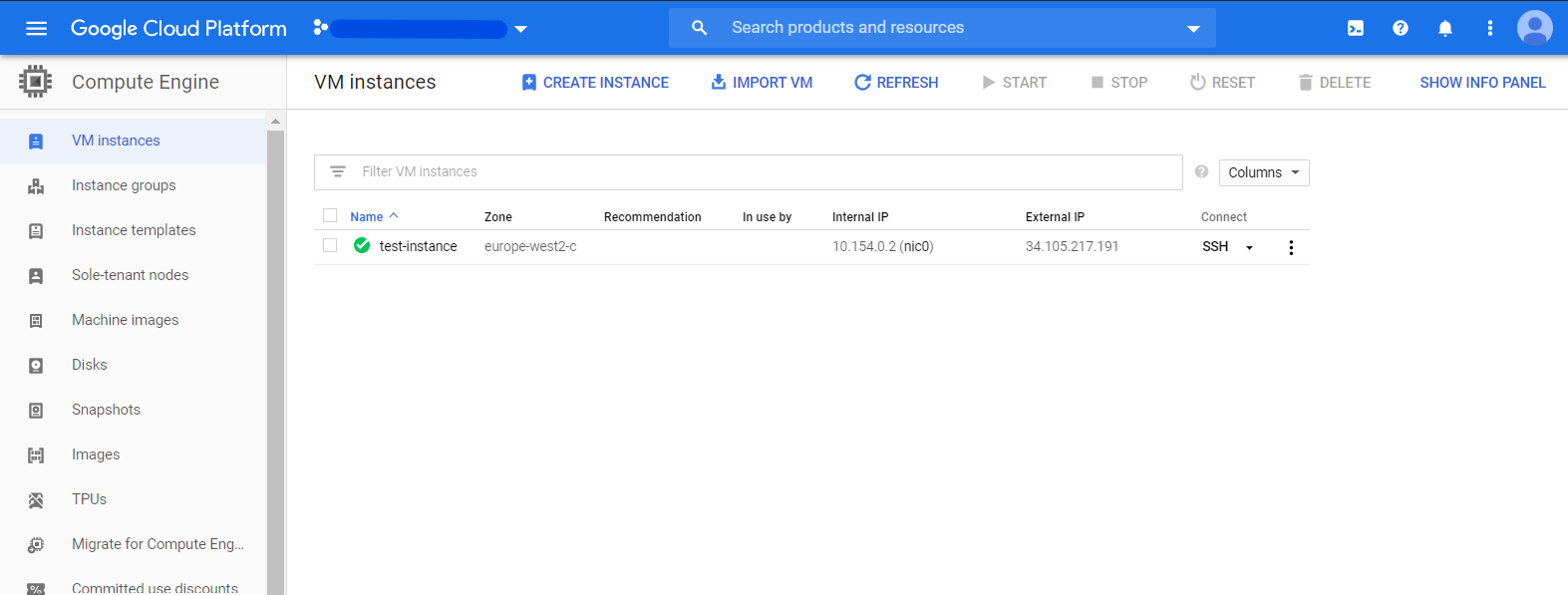
Task: Click the Delete button
Action: [1334, 83]
